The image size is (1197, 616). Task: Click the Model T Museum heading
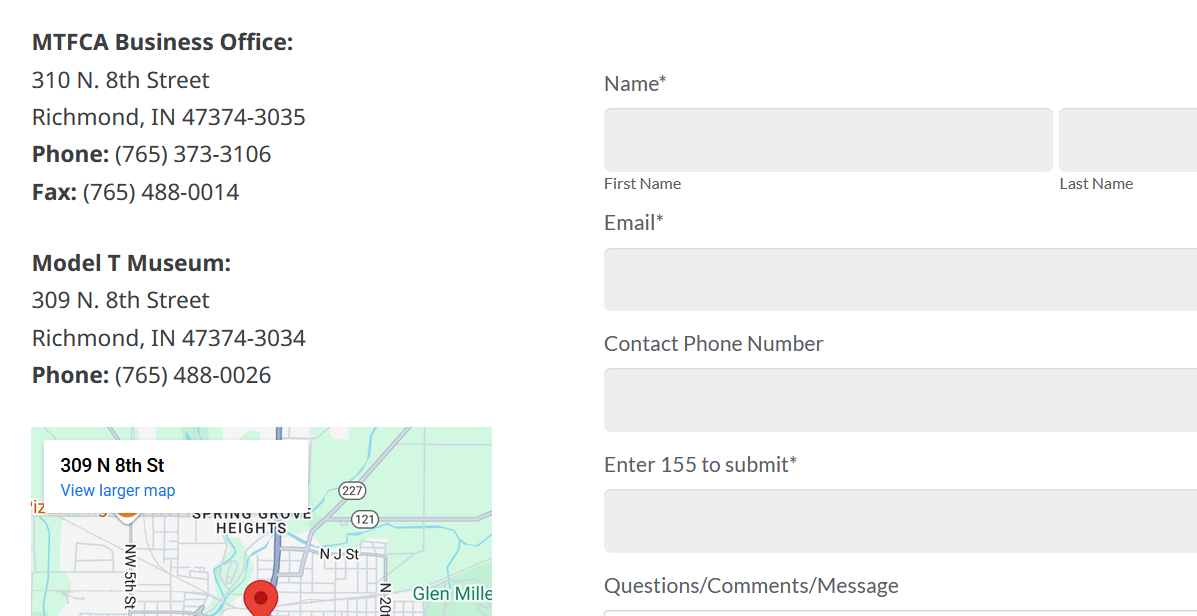(131, 263)
